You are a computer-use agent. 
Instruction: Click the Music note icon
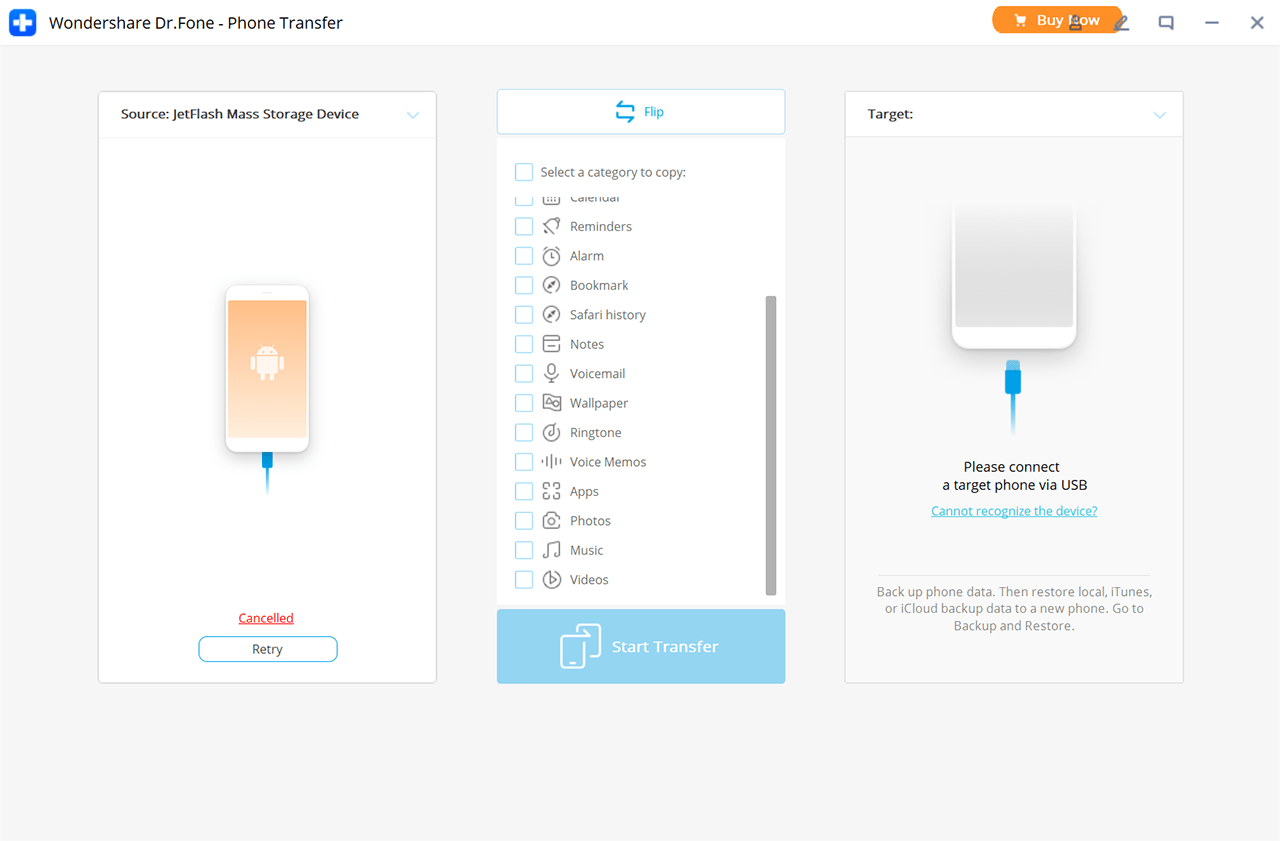pyautogui.click(x=551, y=550)
